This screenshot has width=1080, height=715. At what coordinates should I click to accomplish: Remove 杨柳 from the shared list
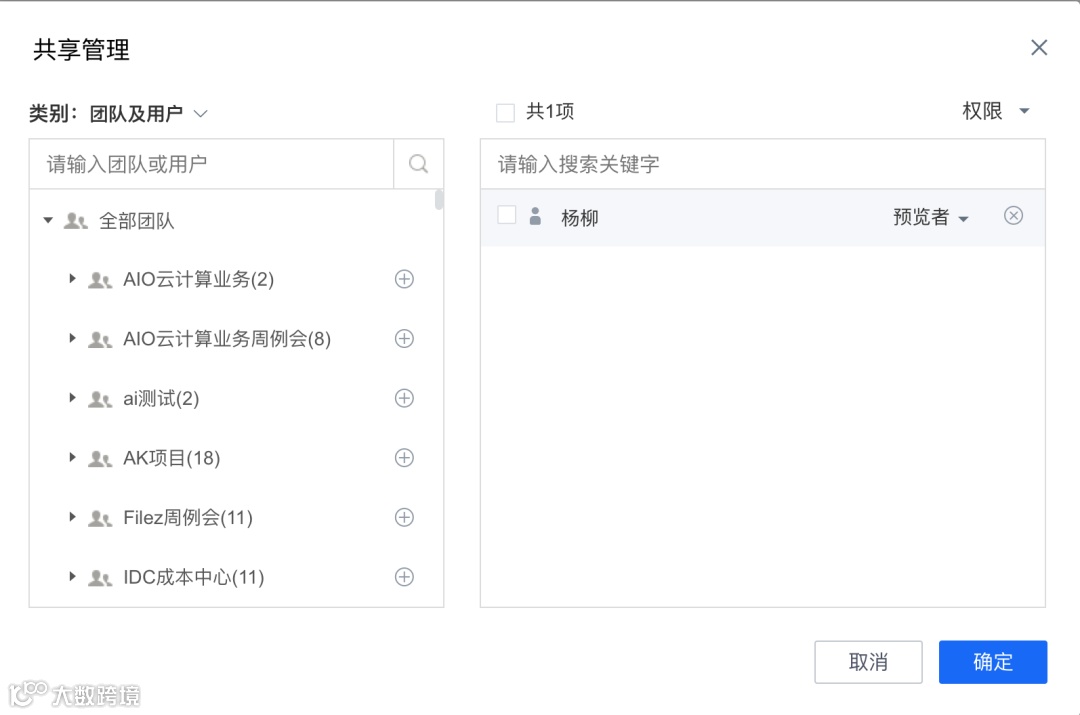click(x=1013, y=216)
